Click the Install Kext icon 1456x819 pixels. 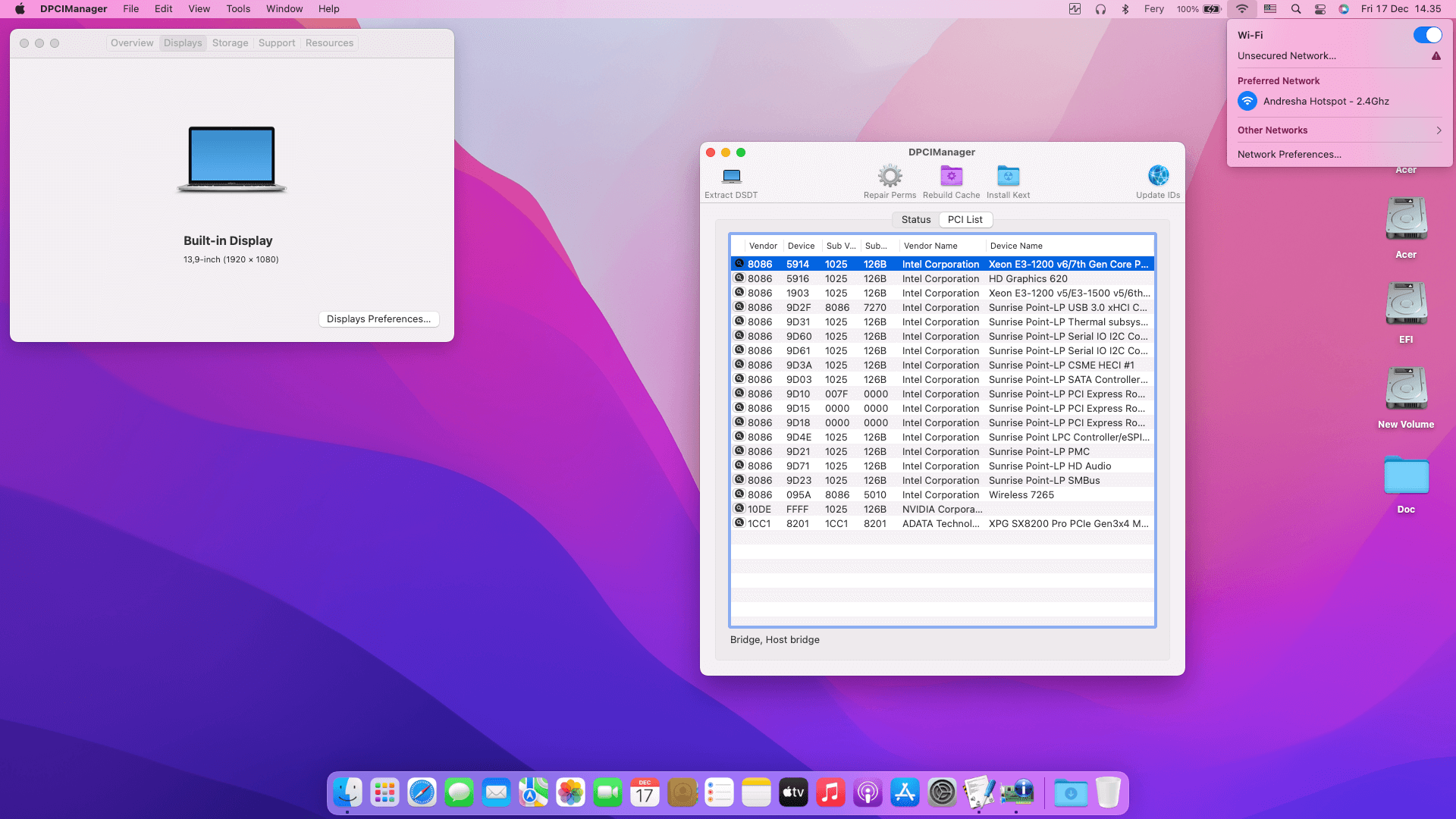click(x=1008, y=176)
